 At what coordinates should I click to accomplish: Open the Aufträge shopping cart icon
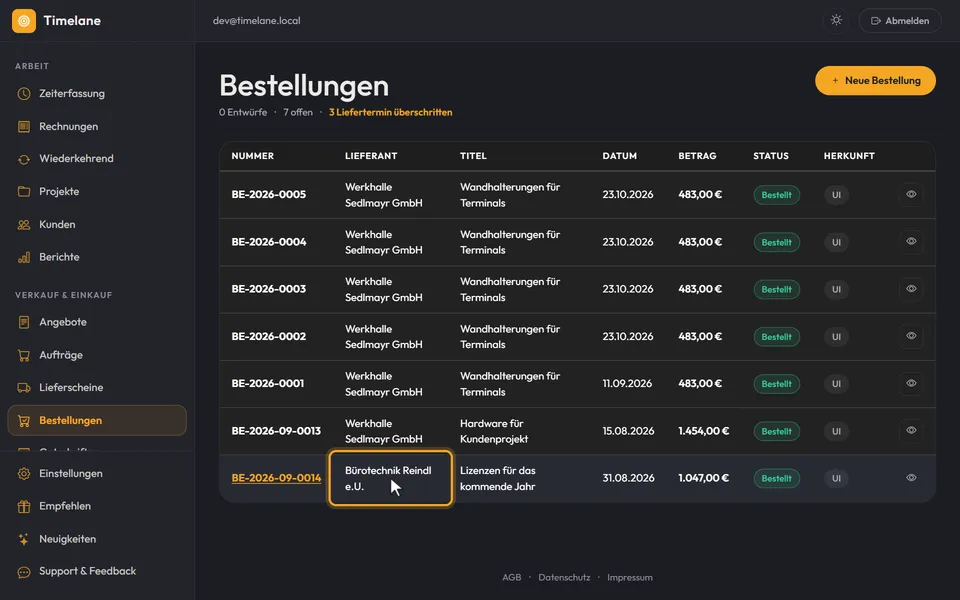click(x=24, y=355)
